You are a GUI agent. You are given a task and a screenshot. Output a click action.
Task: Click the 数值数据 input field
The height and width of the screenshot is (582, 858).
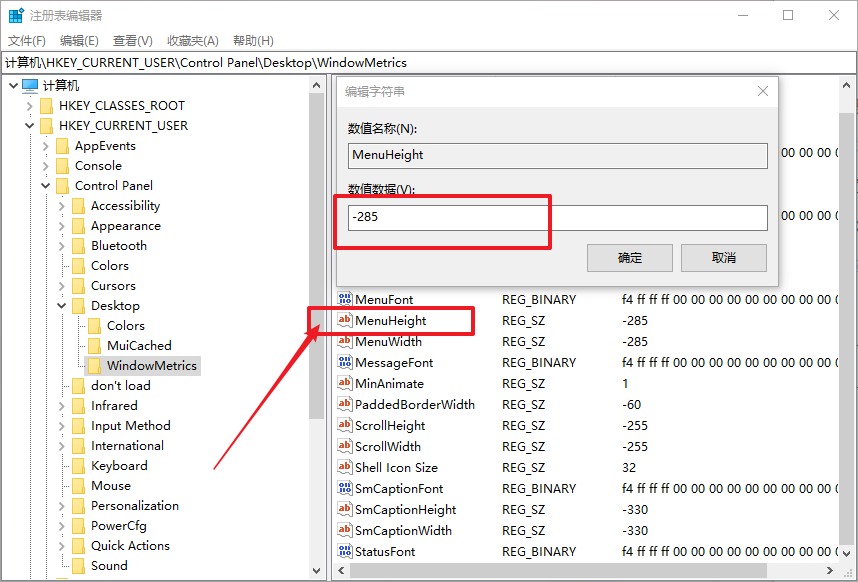click(x=557, y=218)
